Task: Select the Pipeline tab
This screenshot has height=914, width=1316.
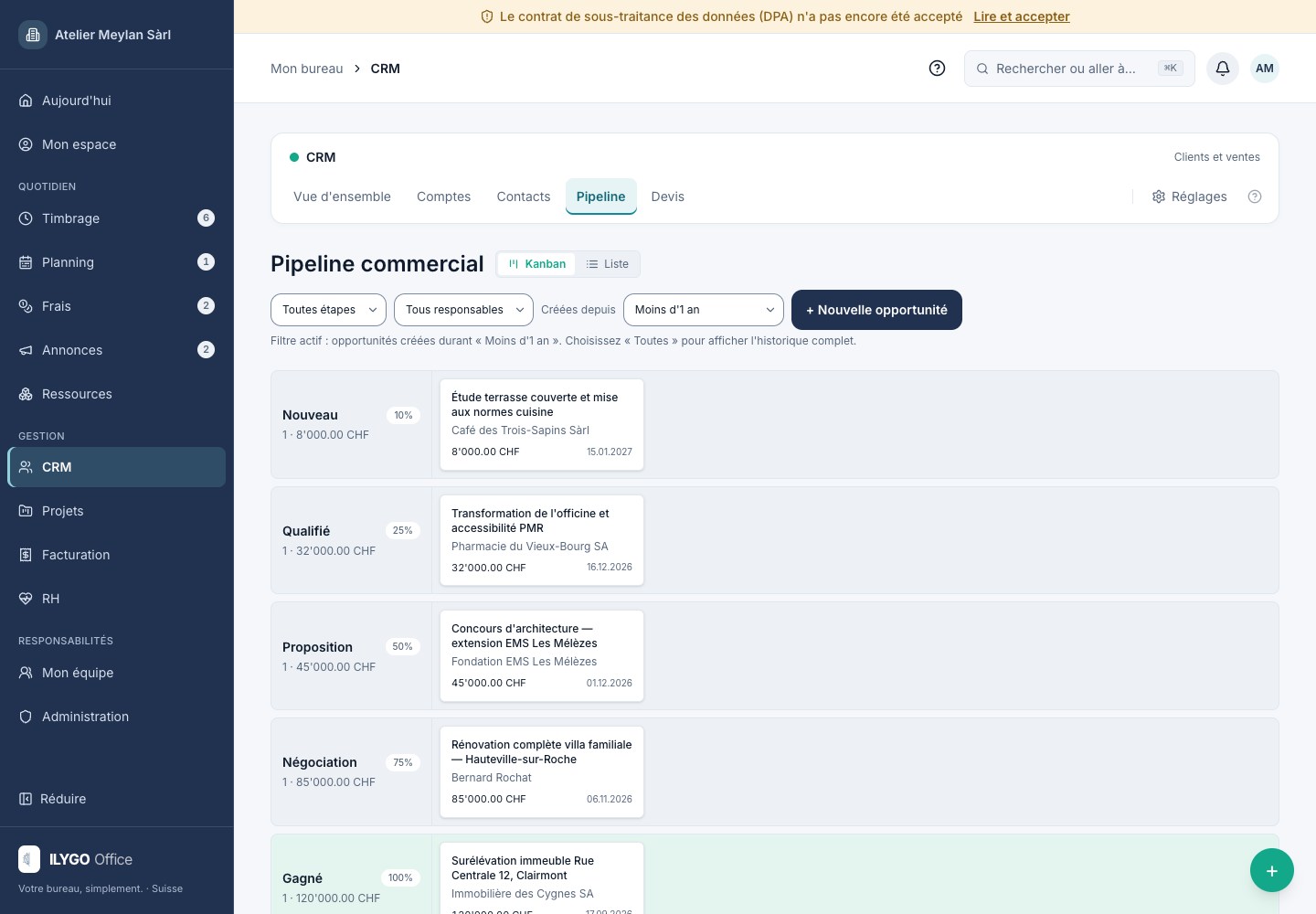Action: (x=601, y=197)
